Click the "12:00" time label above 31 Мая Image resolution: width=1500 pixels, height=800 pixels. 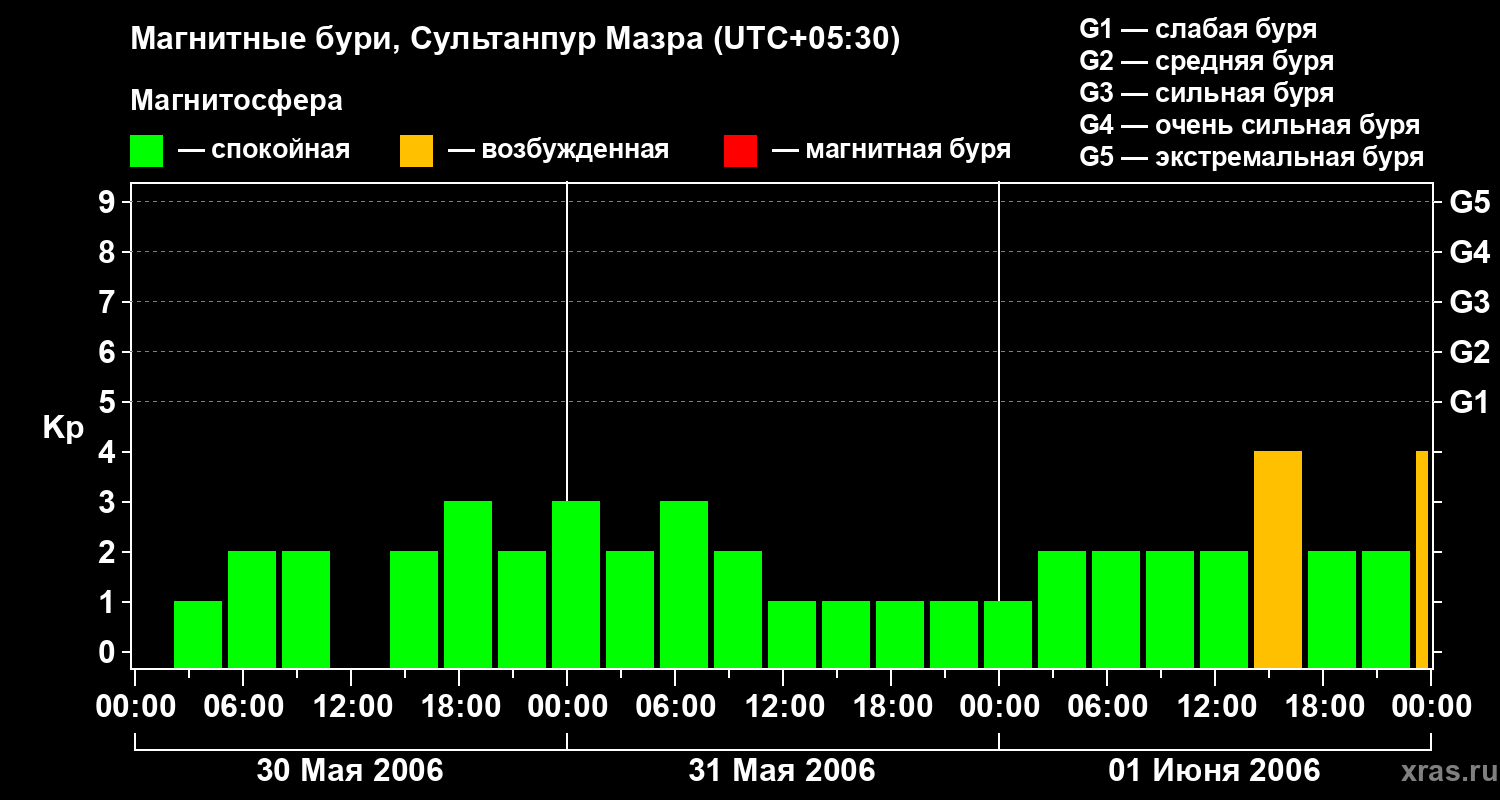pos(786,707)
